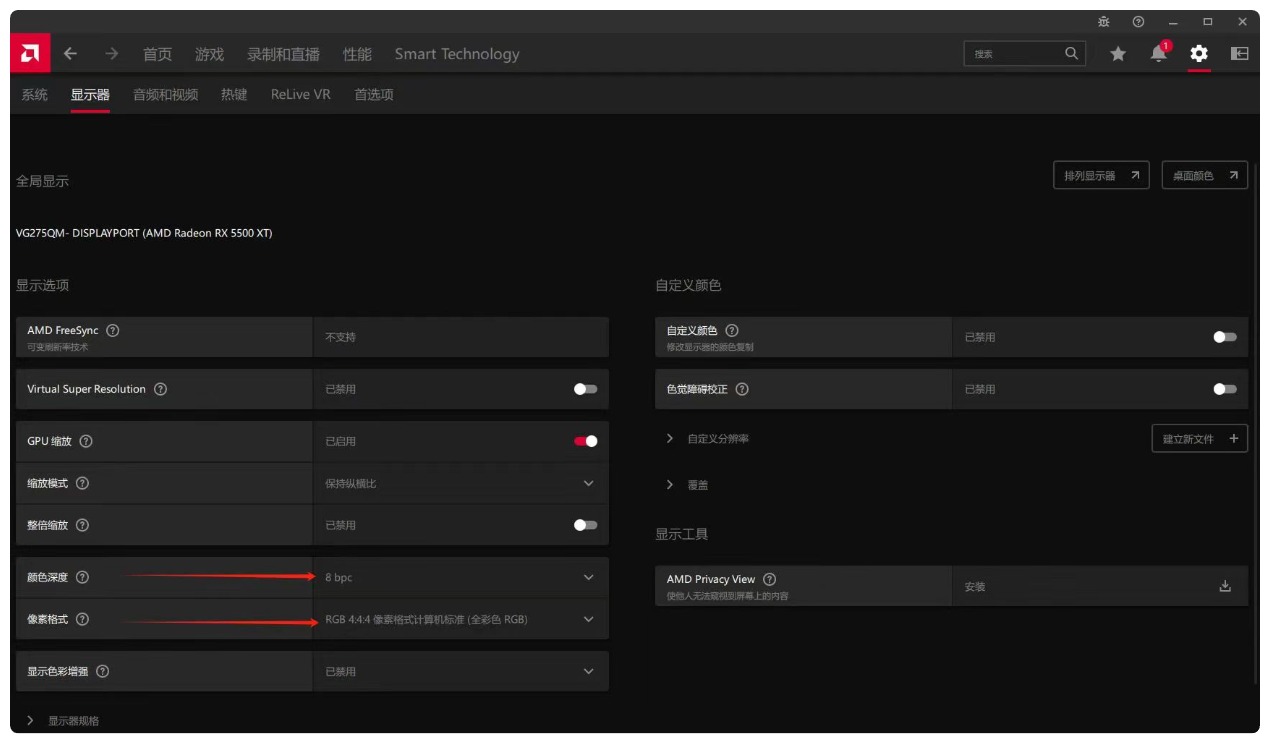The image size is (1274, 744).
Task: Click the 搜索 search input field
Action: tap(1012, 54)
